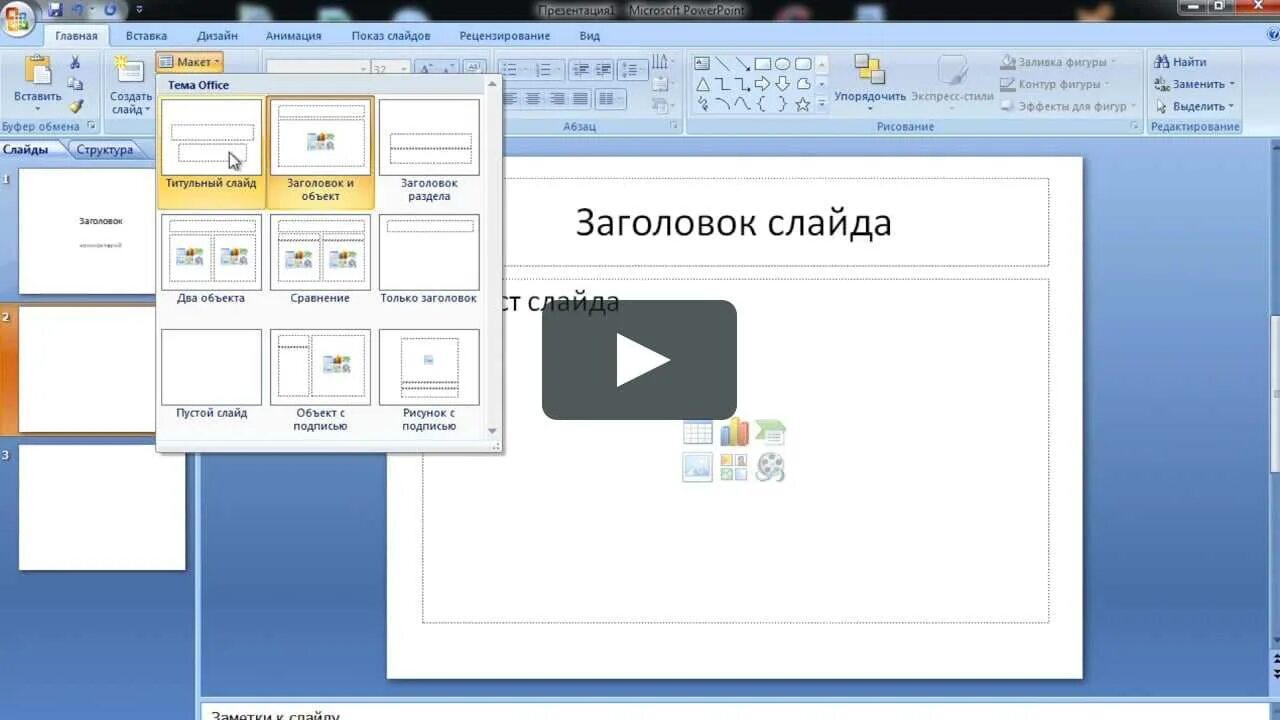Open the Показ слайдов tab

point(391,36)
